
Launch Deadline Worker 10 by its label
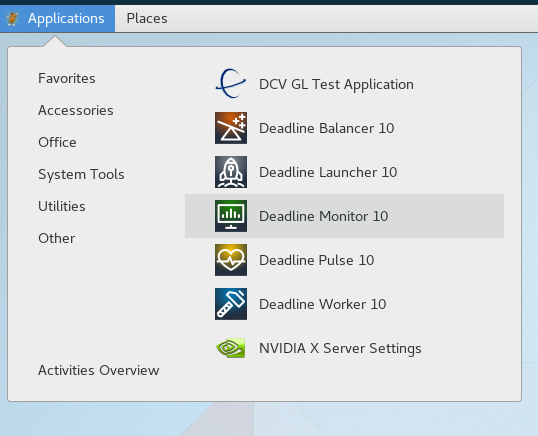tap(323, 304)
